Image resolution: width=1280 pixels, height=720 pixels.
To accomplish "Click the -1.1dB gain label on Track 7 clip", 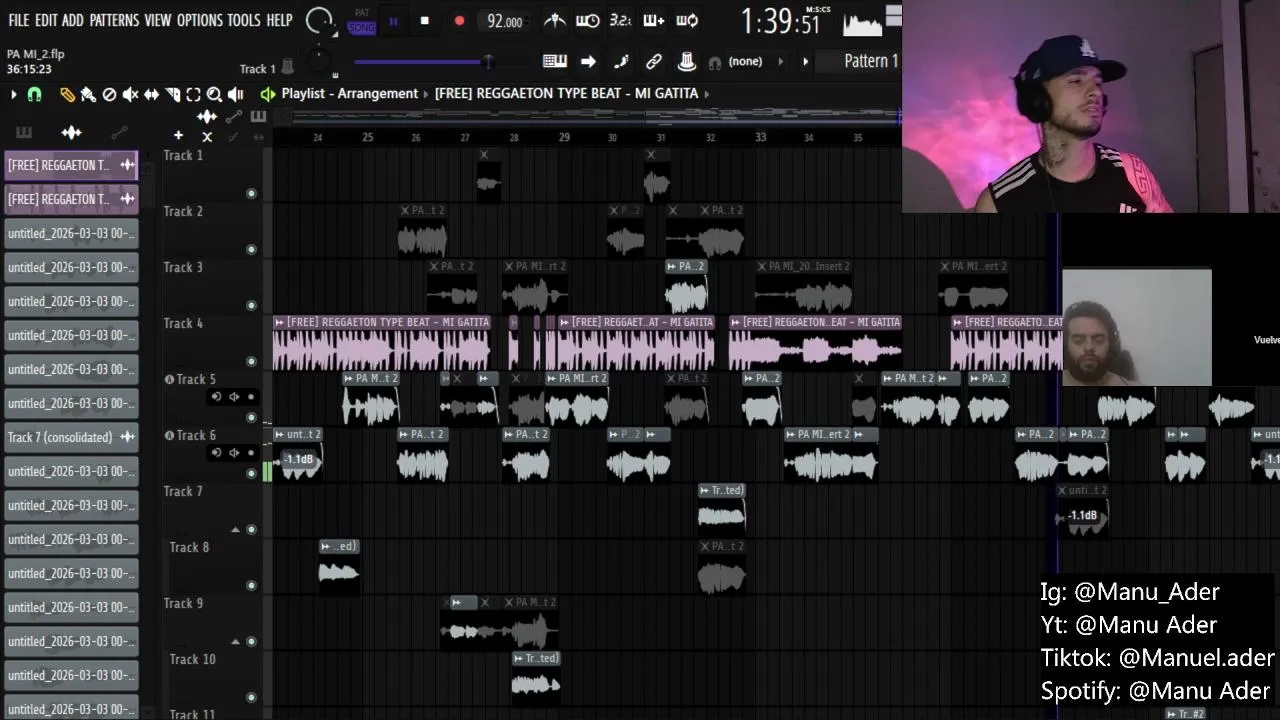I will pos(1083,516).
